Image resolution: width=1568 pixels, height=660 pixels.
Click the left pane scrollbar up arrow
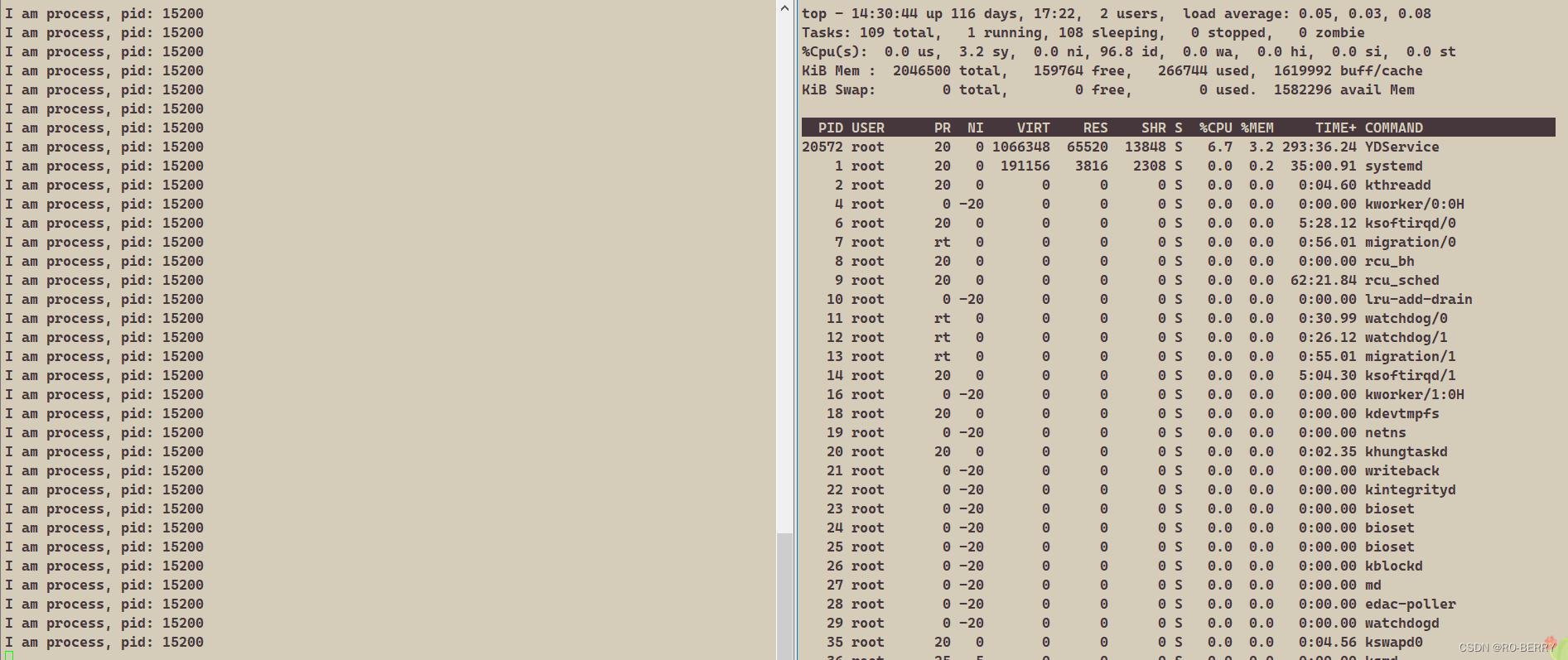tap(784, 8)
